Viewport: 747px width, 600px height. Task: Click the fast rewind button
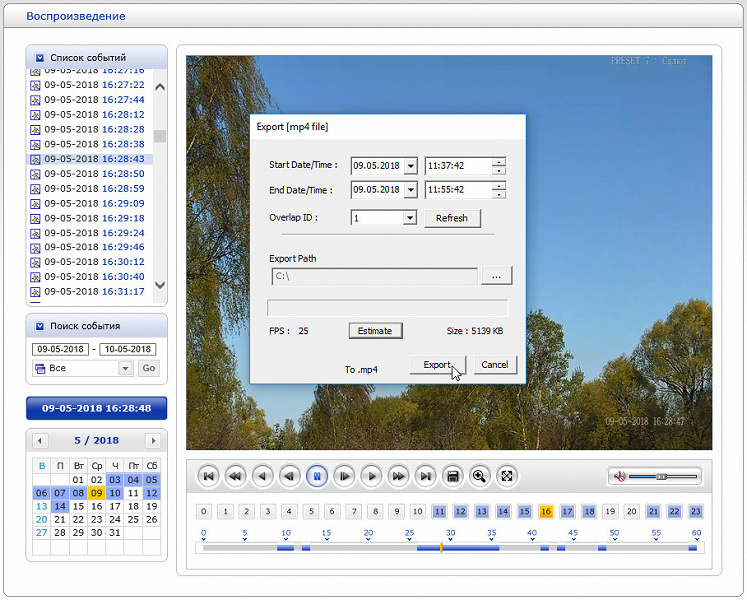pos(236,477)
